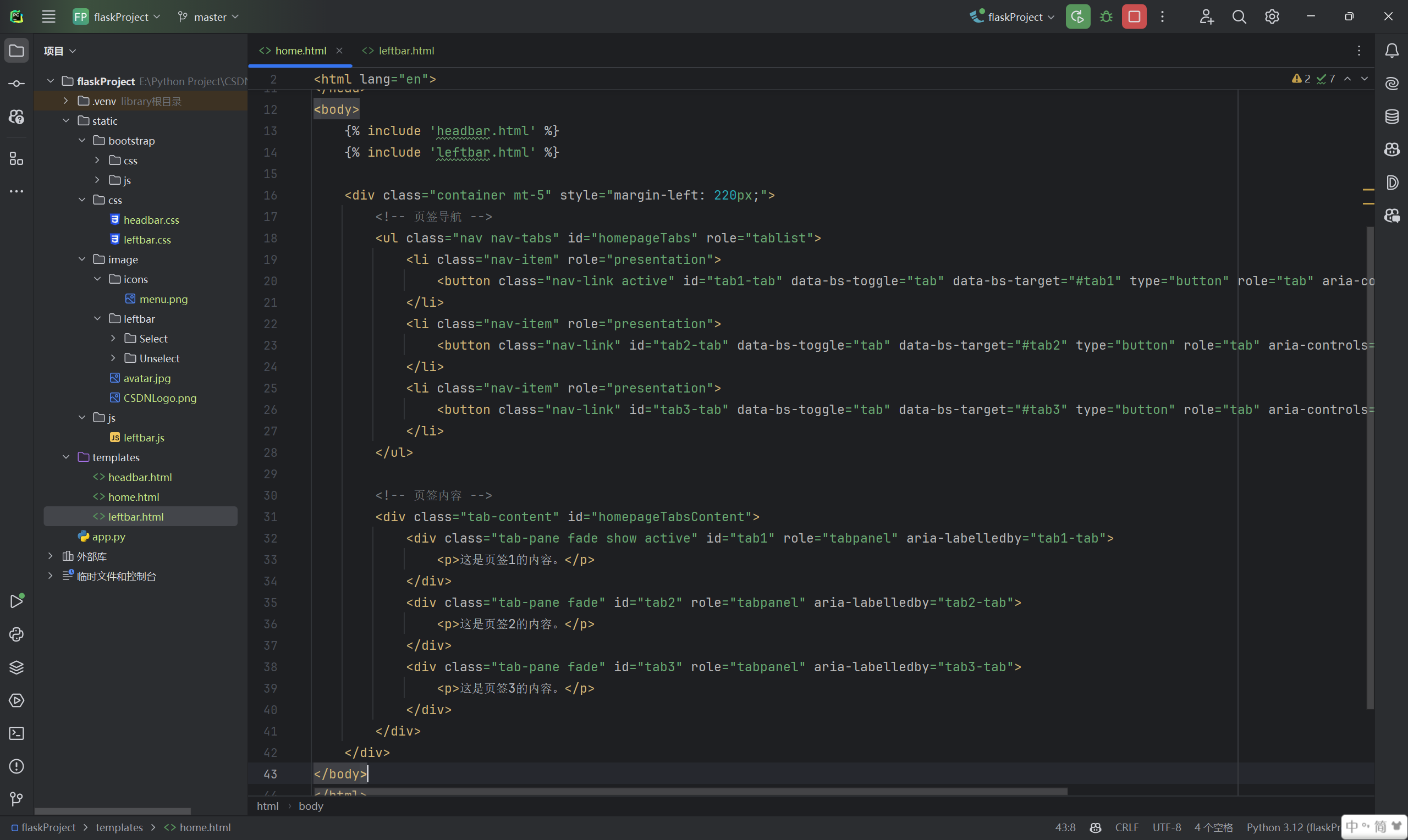The height and width of the screenshot is (840, 1408).
Task: Open more run actions menu
Action: coord(1162,17)
